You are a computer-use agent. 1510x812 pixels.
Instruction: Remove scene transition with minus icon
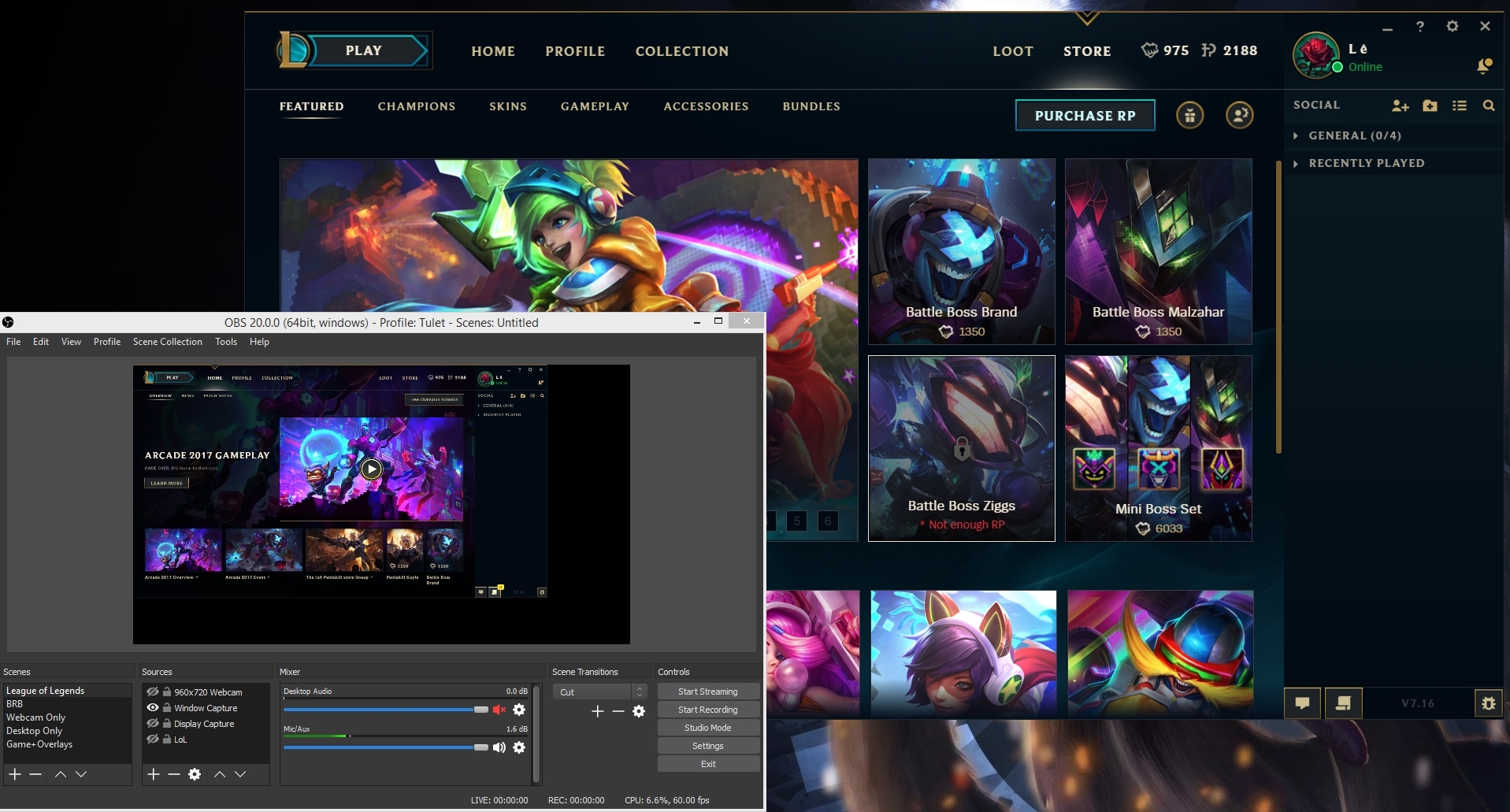[618, 711]
